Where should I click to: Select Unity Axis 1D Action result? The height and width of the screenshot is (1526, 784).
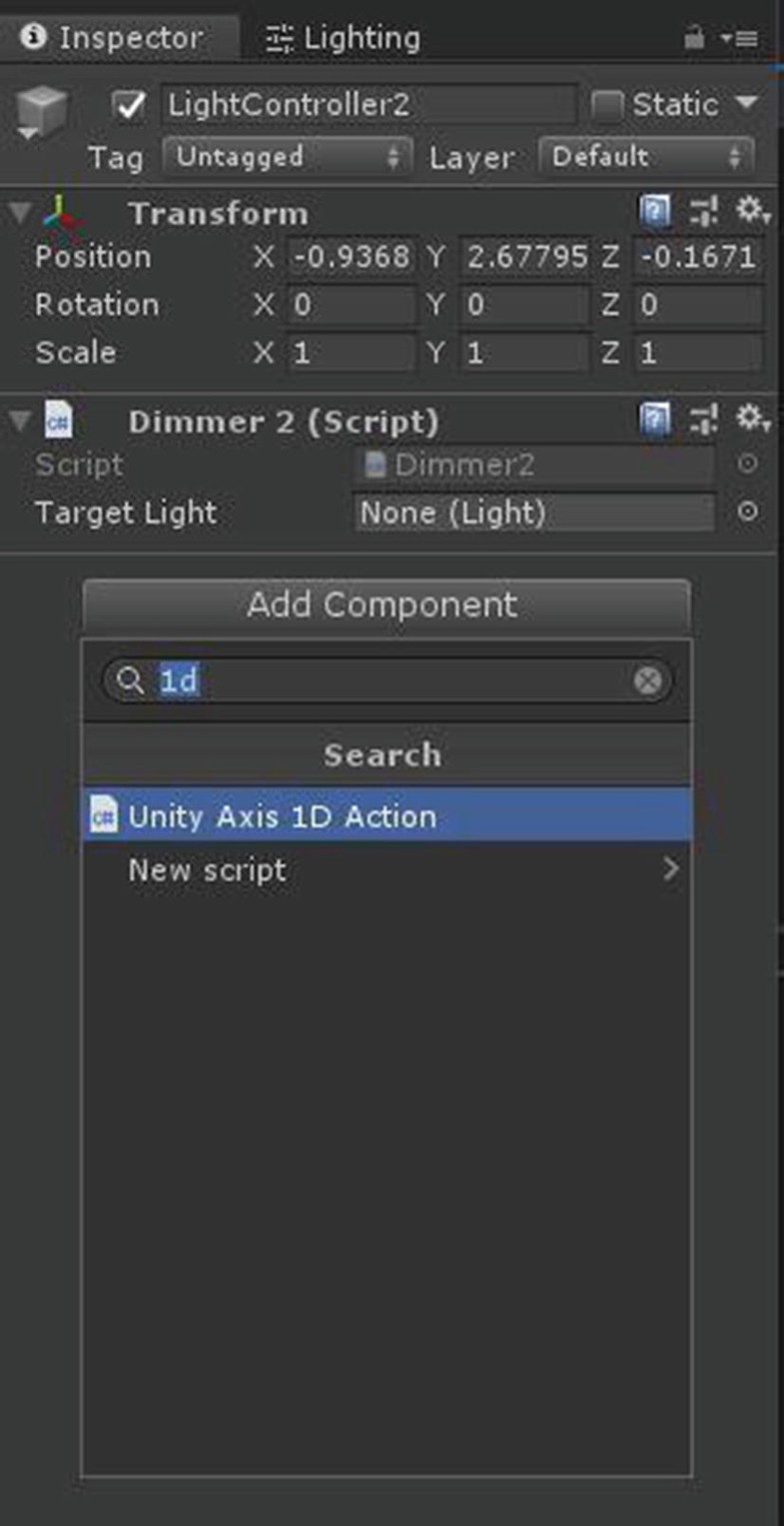(387, 815)
